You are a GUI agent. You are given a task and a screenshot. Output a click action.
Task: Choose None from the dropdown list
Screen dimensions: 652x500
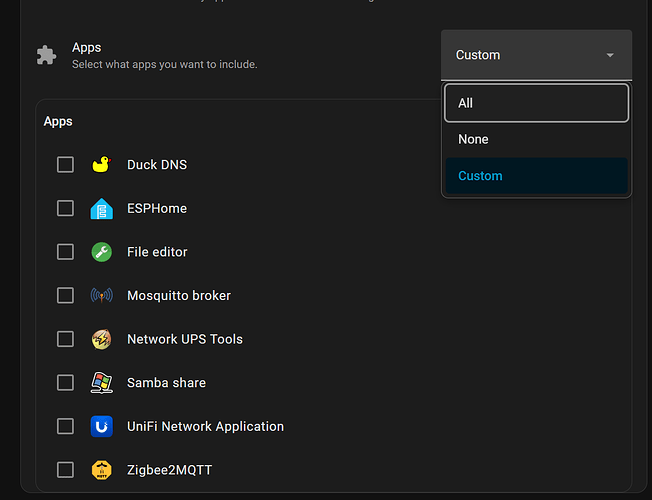pyautogui.click(x=536, y=139)
